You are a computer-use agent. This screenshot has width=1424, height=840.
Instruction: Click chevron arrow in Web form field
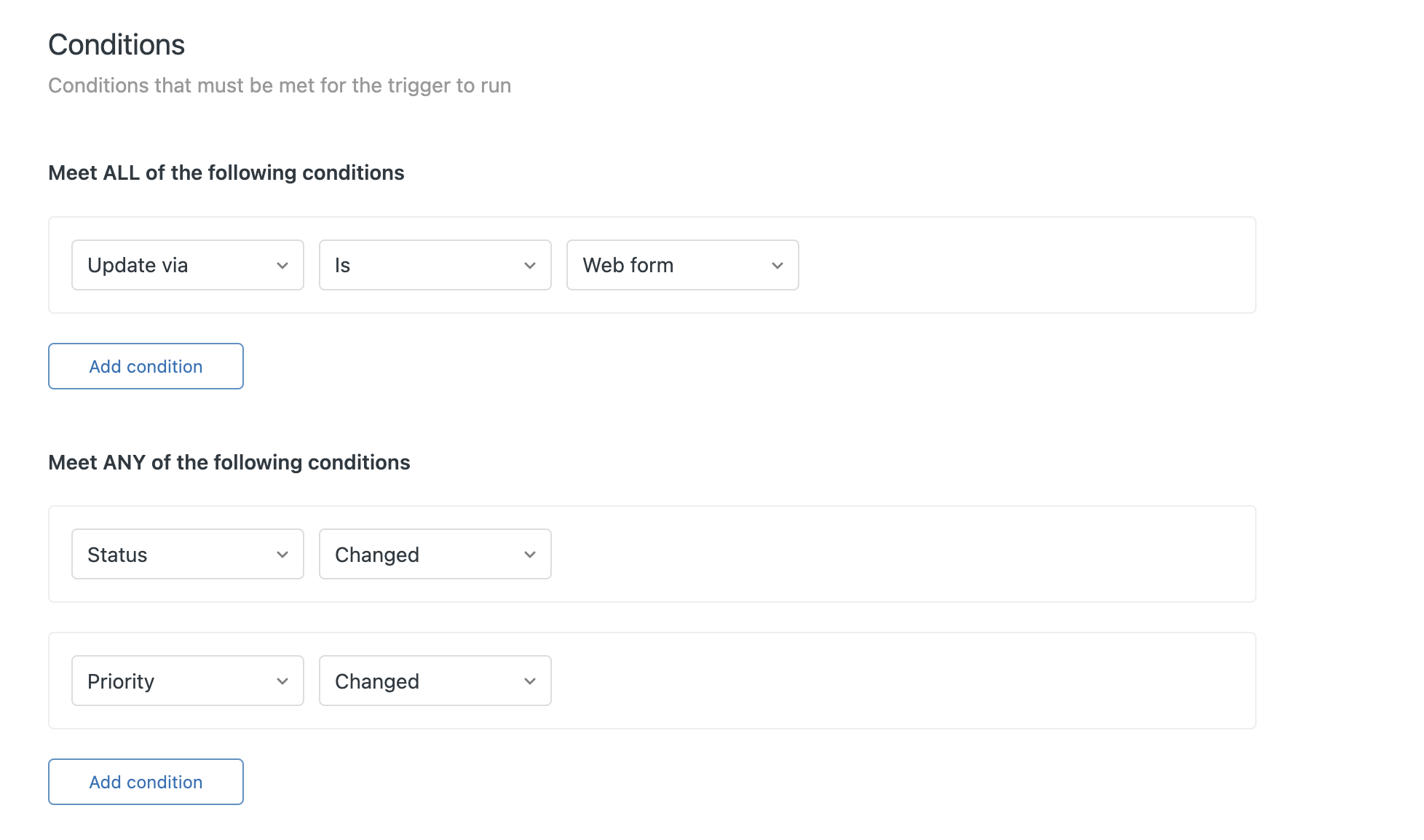(778, 266)
